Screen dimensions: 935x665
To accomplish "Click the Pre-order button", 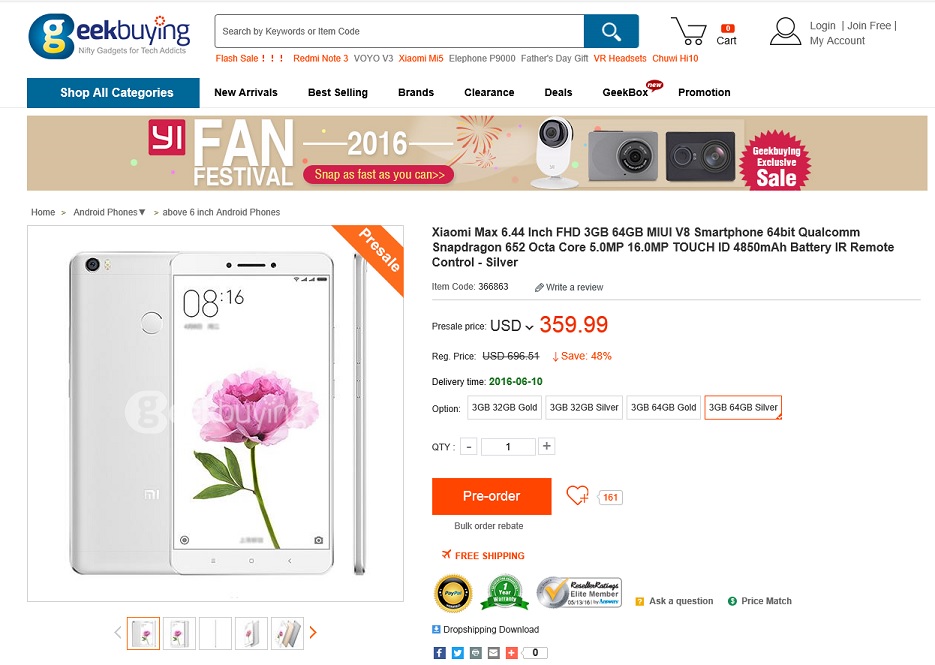I will point(491,496).
